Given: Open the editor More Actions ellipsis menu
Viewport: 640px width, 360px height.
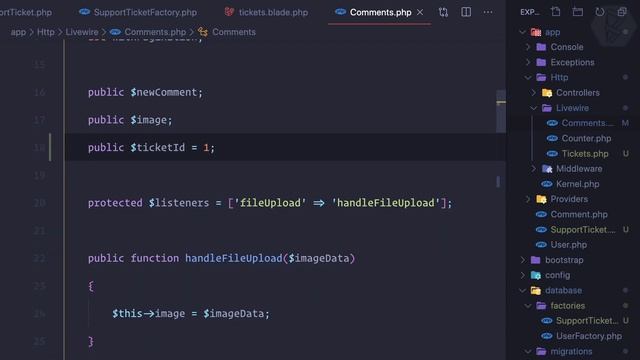Looking at the screenshot, I should pos(488,12).
